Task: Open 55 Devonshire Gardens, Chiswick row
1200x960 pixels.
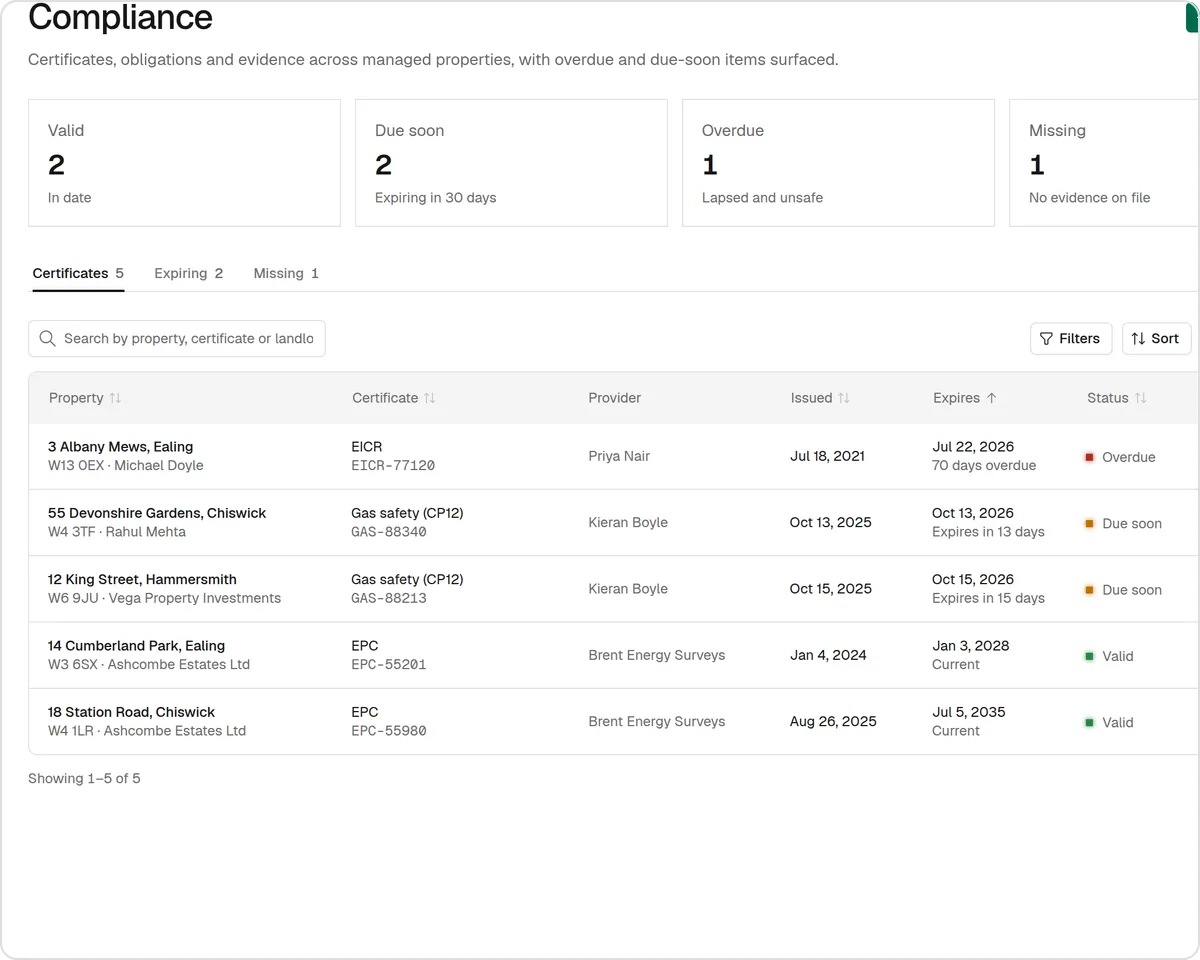Action: point(614,522)
